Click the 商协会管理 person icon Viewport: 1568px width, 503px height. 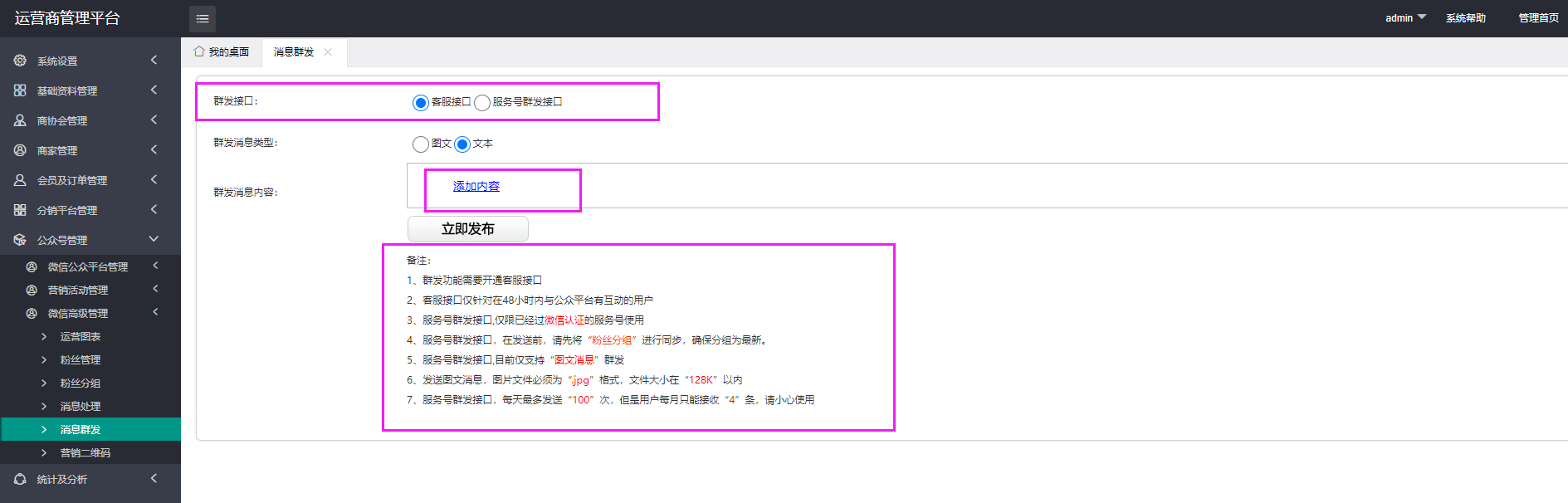click(x=20, y=120)
